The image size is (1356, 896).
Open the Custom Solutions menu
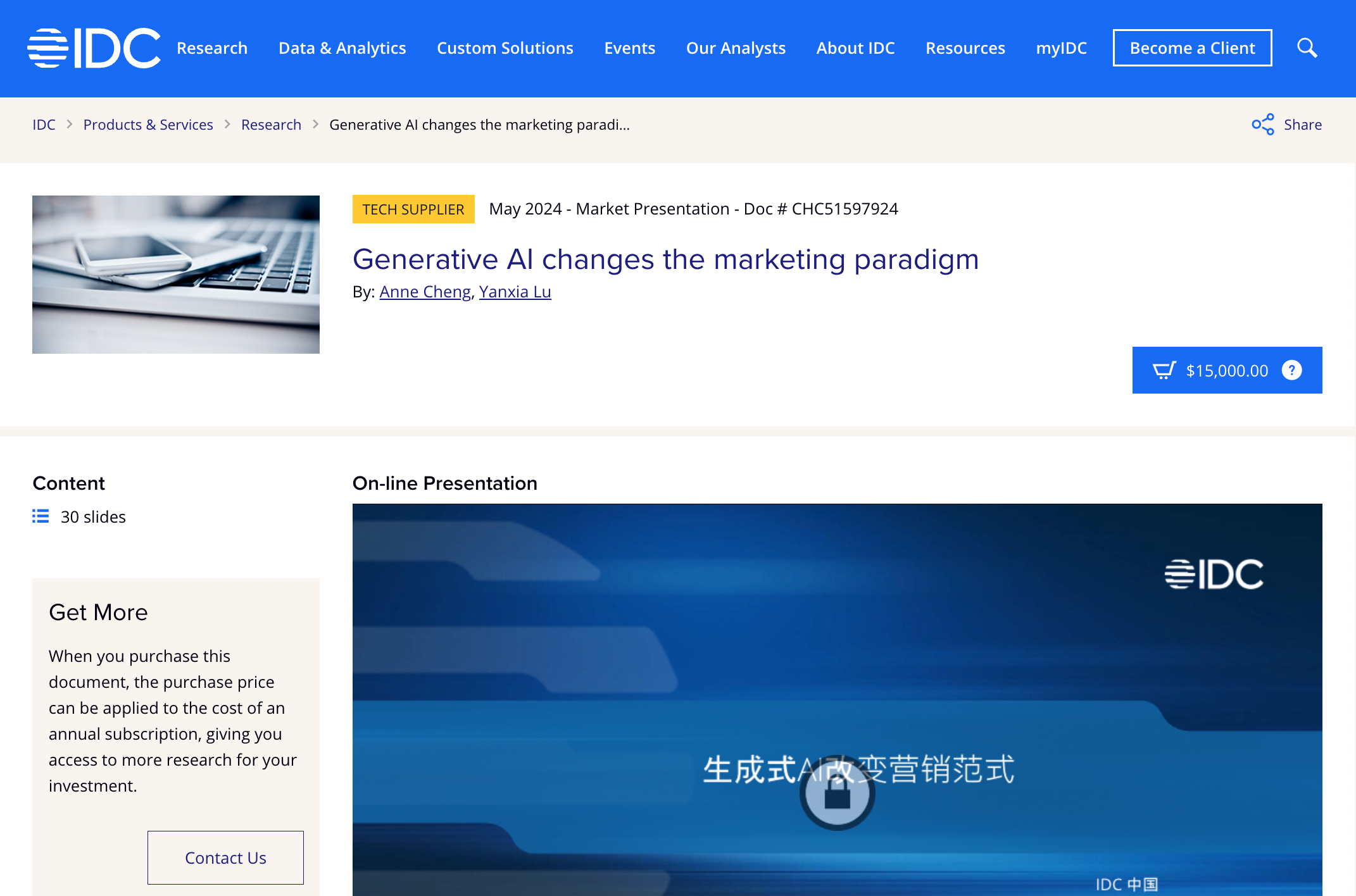tap(505, 48)
